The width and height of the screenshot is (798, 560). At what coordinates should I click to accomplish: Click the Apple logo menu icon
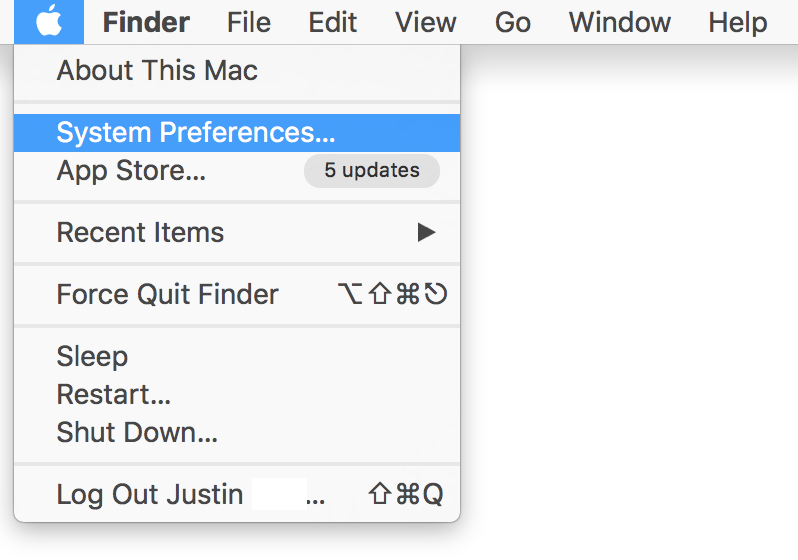[x=49, y=22]
